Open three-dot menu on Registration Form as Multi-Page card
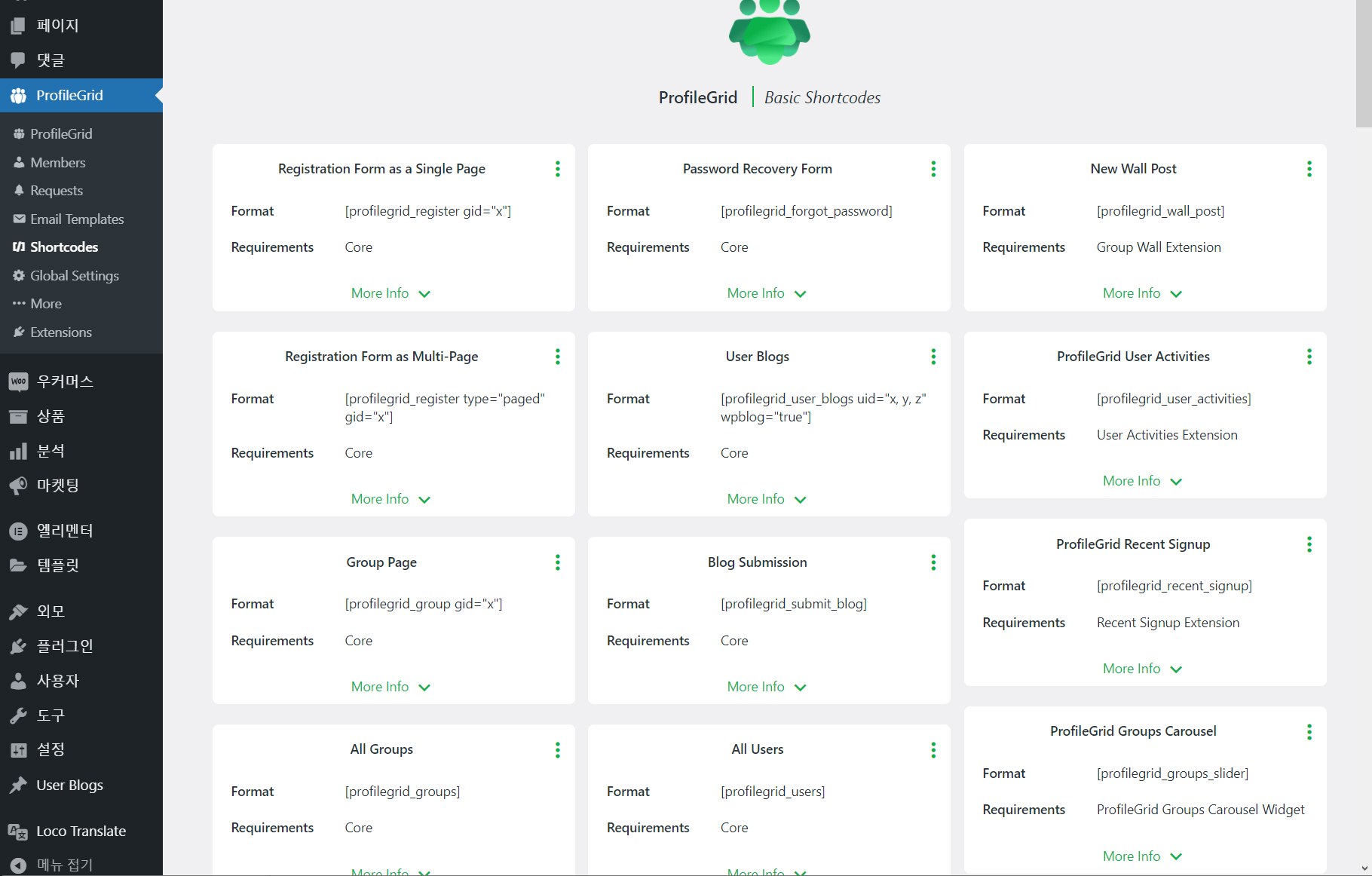The image size is (1372, 876). [558, 357]
